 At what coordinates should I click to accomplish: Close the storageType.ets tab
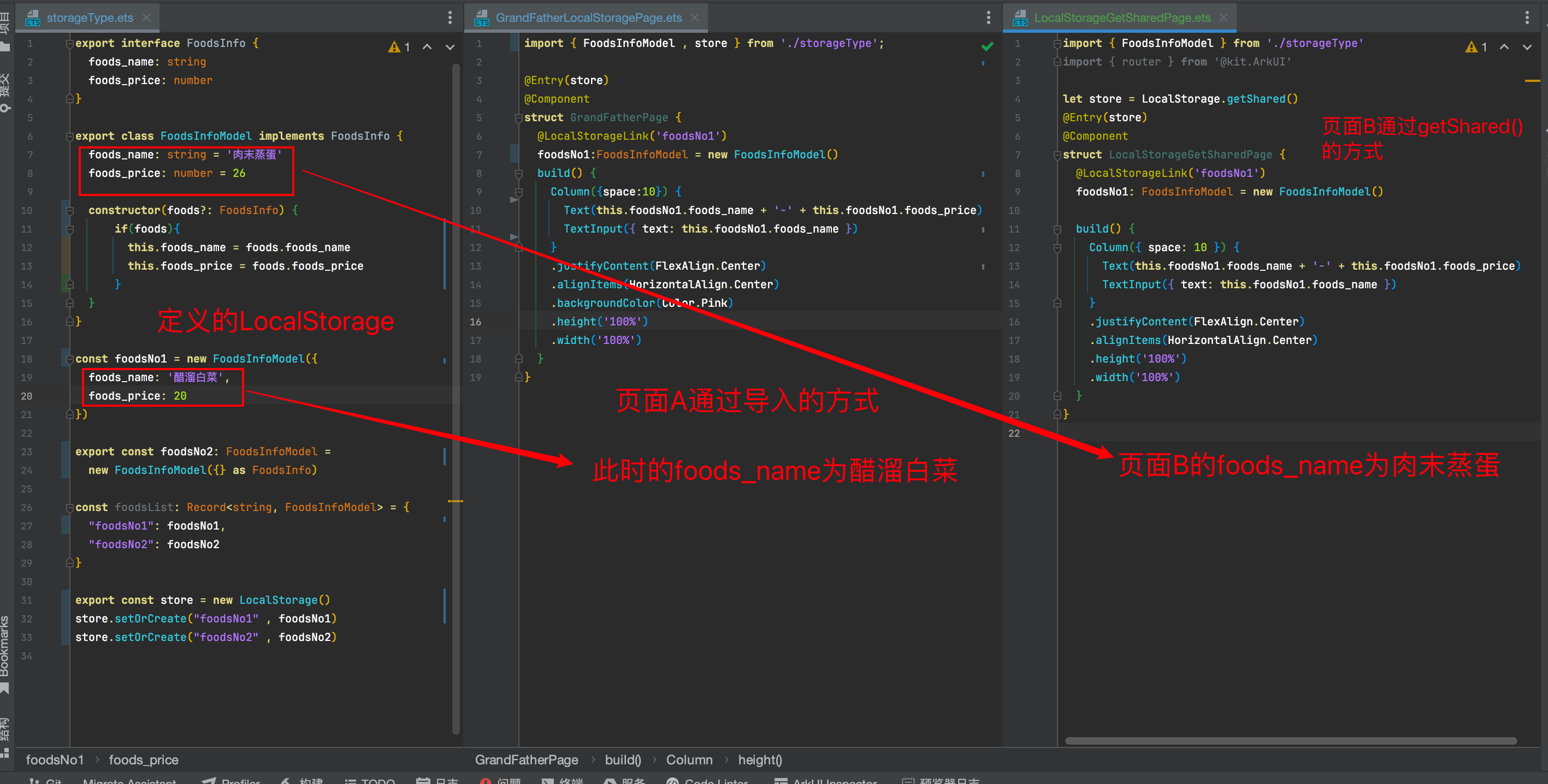pyautogui.click(x=146, y=17)
